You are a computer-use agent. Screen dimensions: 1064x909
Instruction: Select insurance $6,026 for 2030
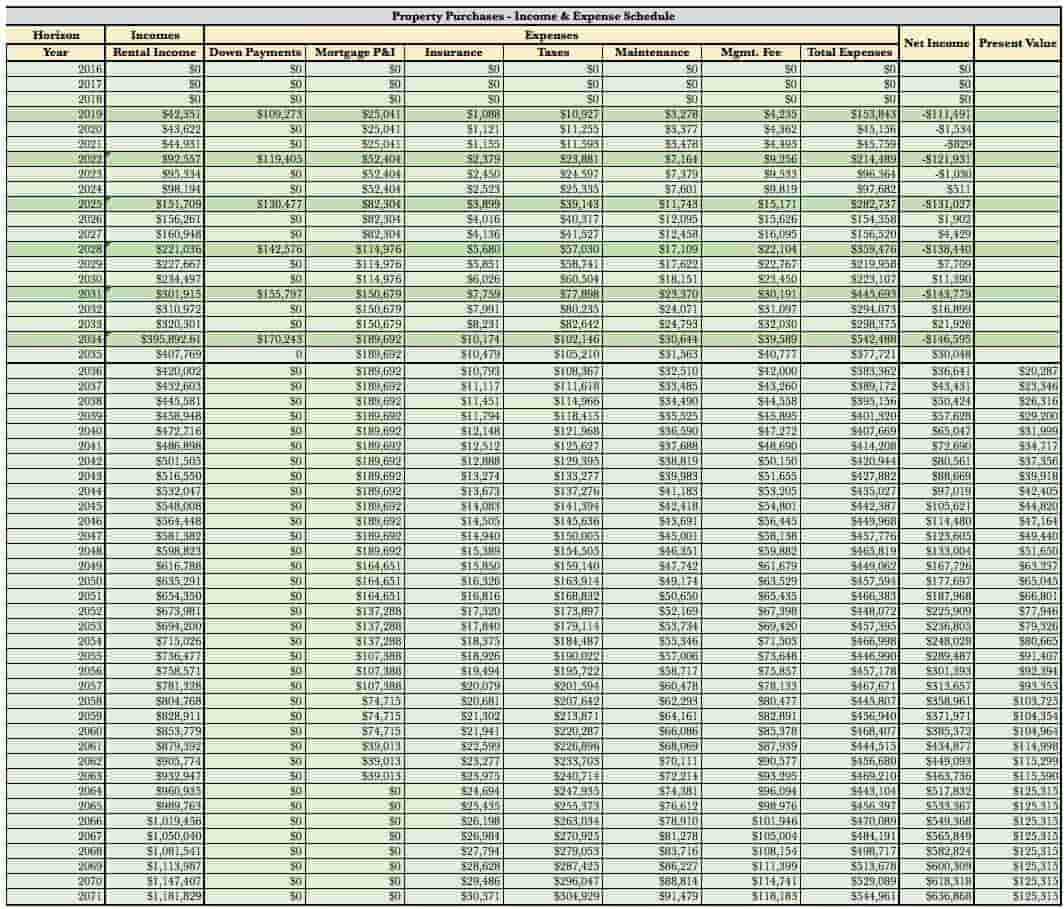point(453,279)
